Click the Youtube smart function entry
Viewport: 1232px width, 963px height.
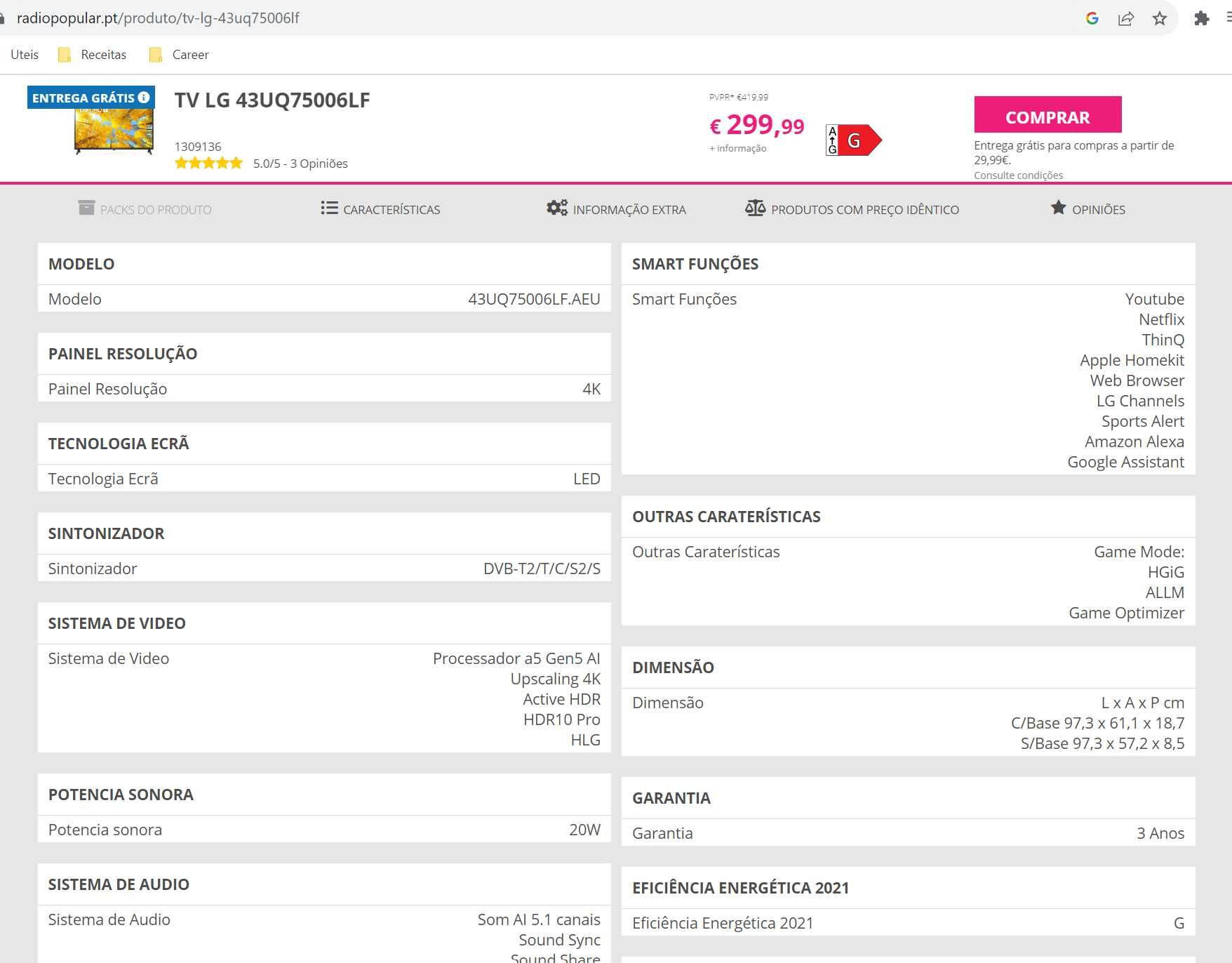1155,299
